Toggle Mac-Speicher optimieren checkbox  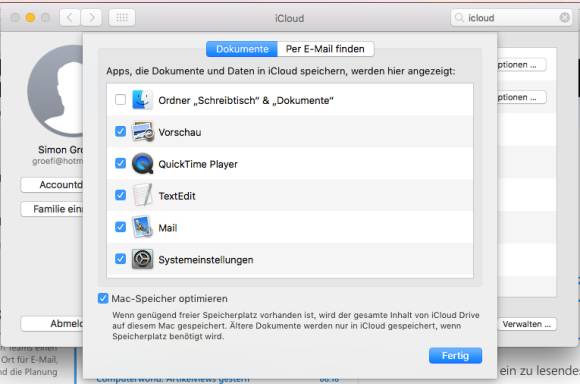[x=103, y=298]
